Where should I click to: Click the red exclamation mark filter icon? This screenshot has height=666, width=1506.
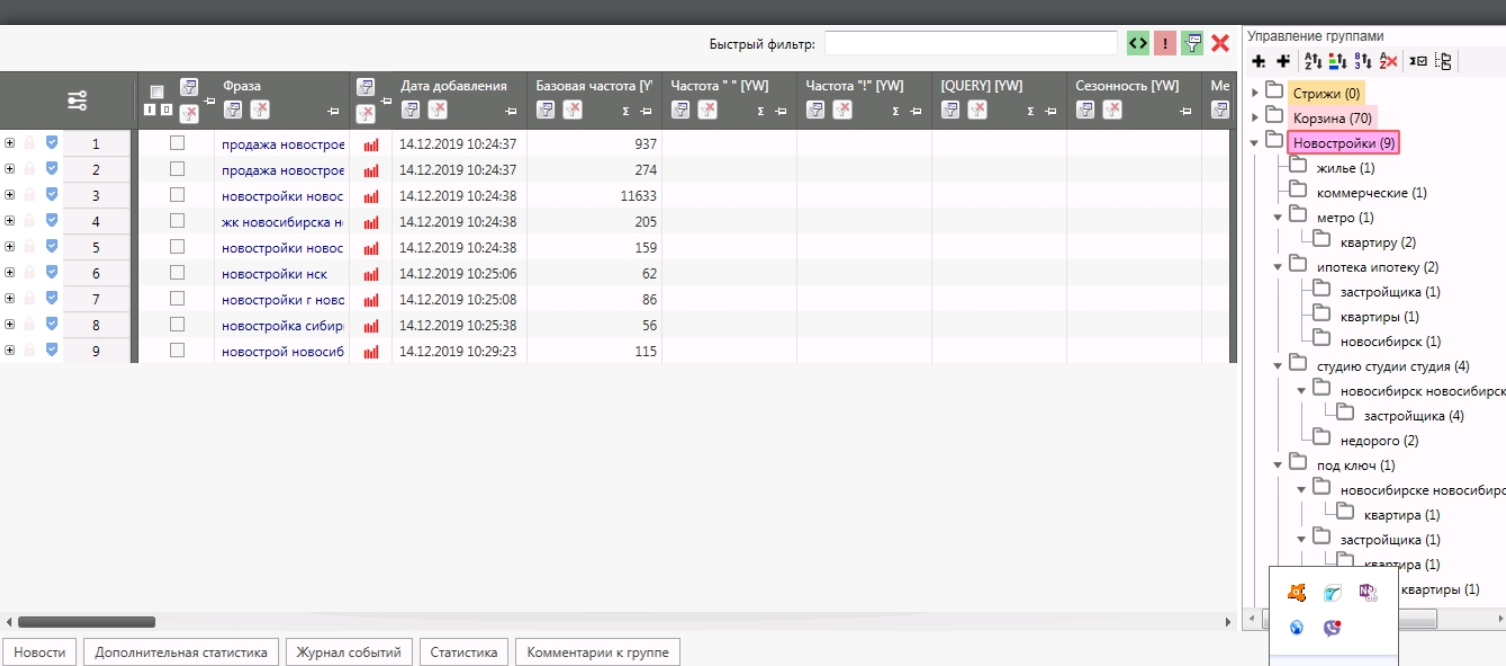(x=1164, y=43)
